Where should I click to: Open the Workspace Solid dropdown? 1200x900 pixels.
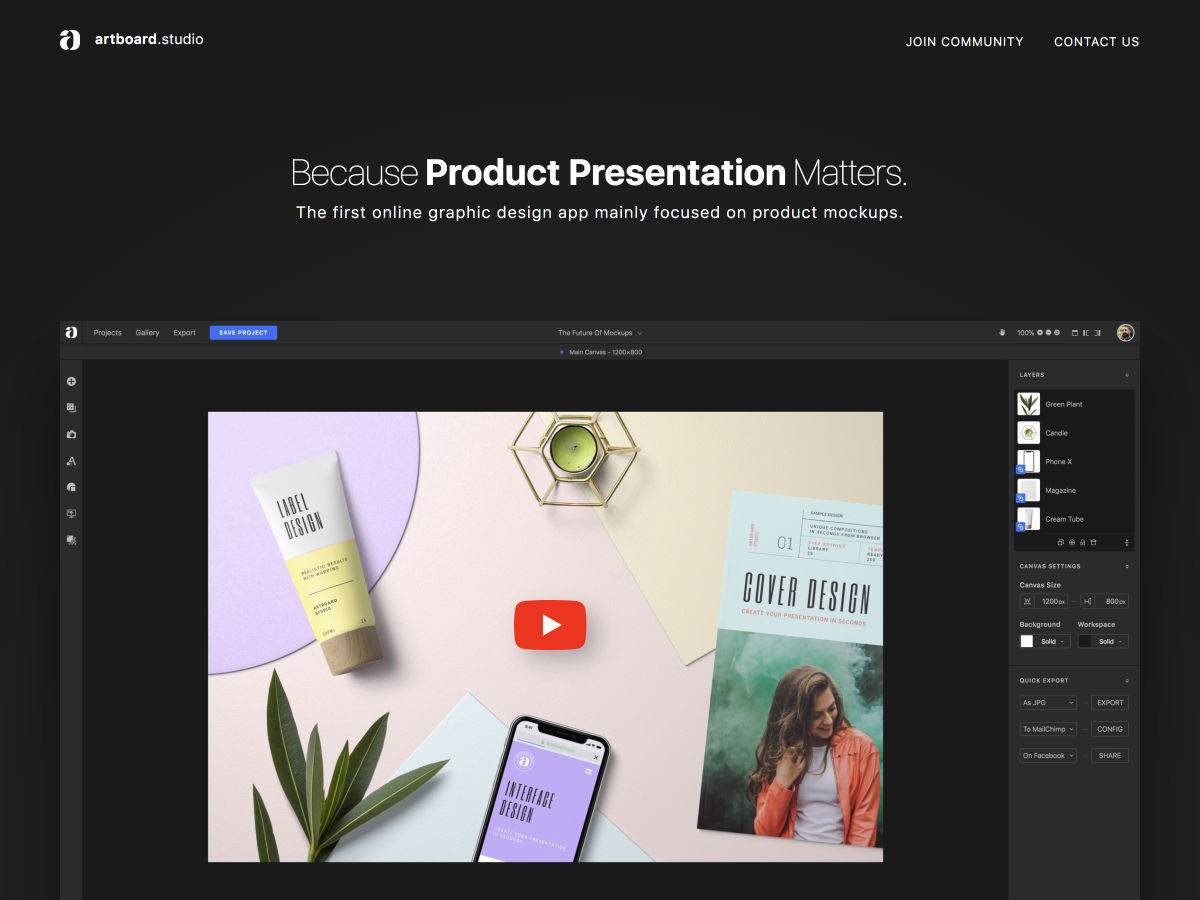tap(1111, 641)
